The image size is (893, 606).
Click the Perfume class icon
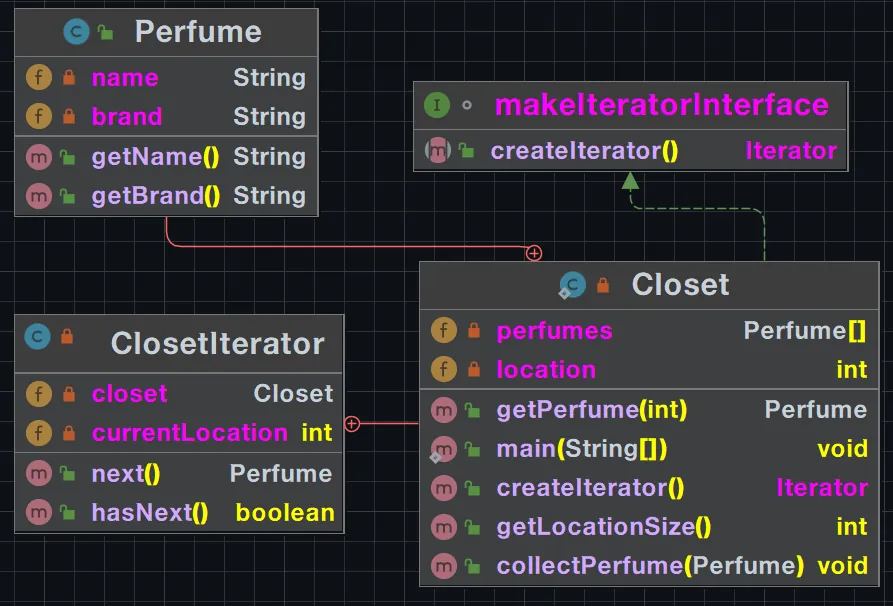click(x=76, y=32)
